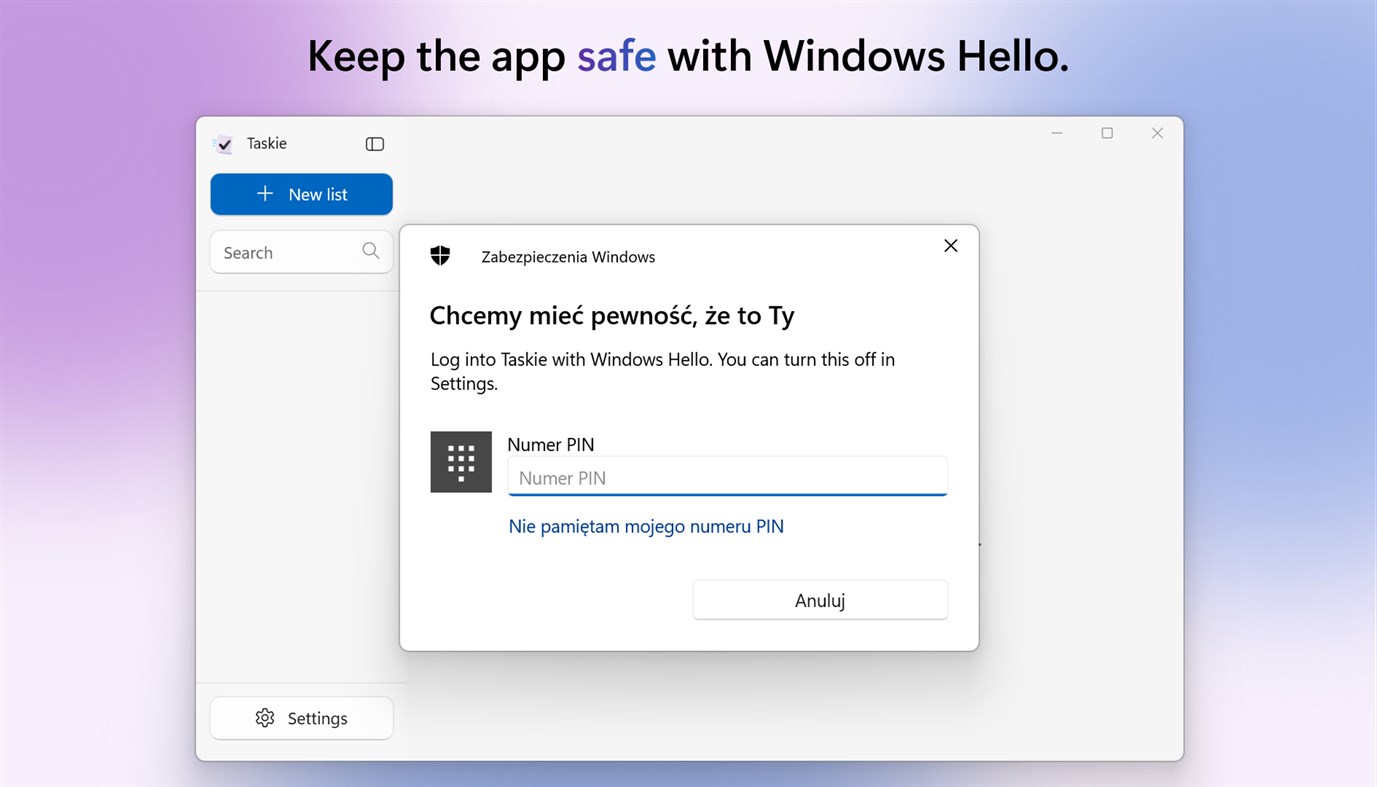Click the "Chcemy mieć pewność, że to Ty" heading

pyautogui.click(x=612, y=315)
